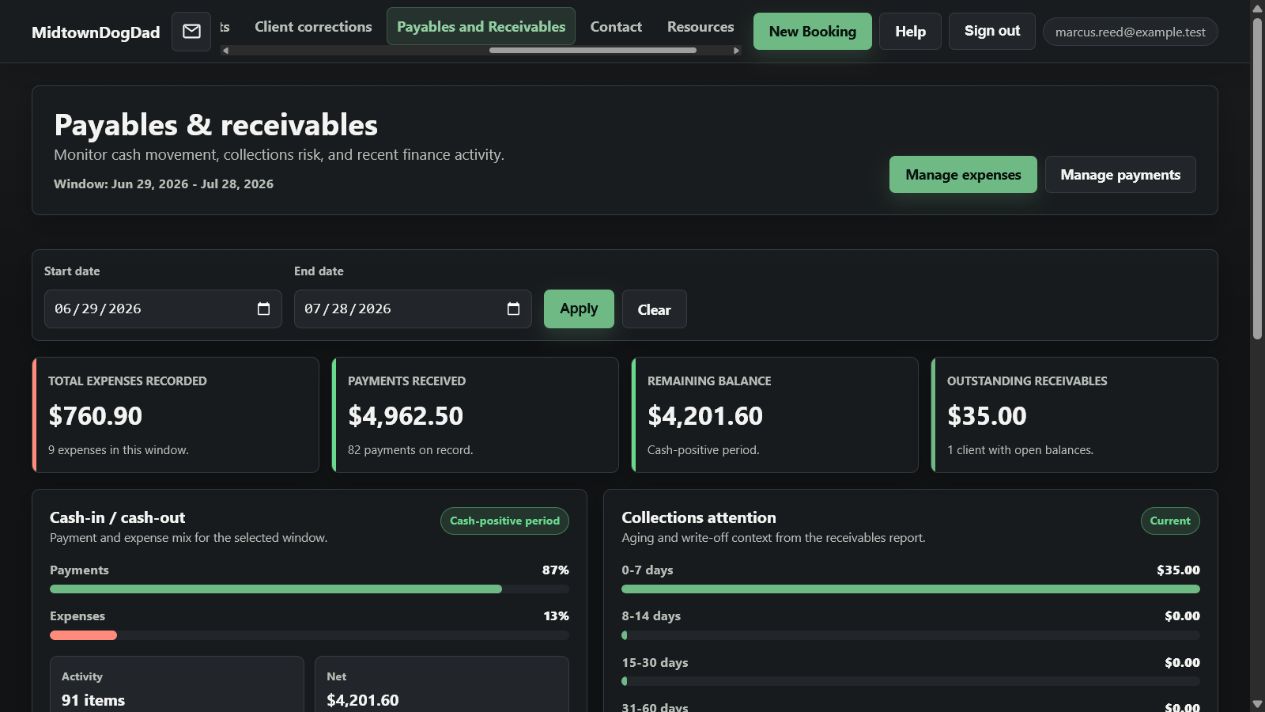Click Net $4,201.60 tile

(442, 684)
